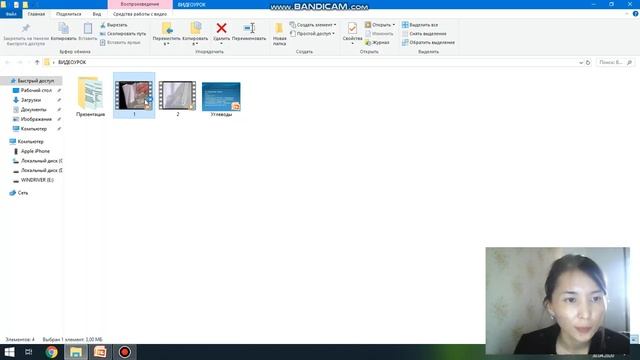Switch to Главная ribbon tab
This screenshot has height=360, width=640.
click(36, 14)
